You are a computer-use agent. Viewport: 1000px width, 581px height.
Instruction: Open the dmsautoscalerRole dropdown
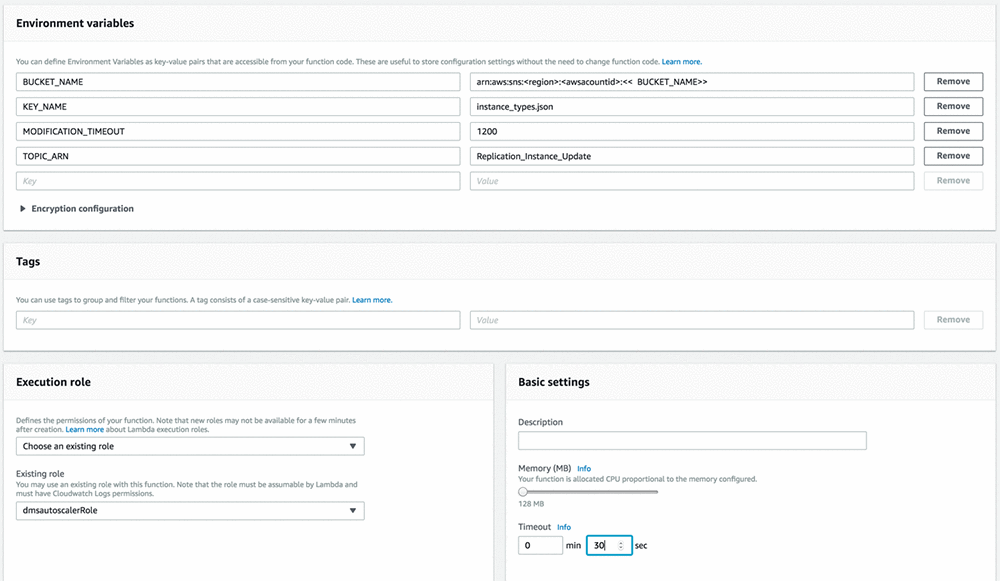click(x=190, y=511)
